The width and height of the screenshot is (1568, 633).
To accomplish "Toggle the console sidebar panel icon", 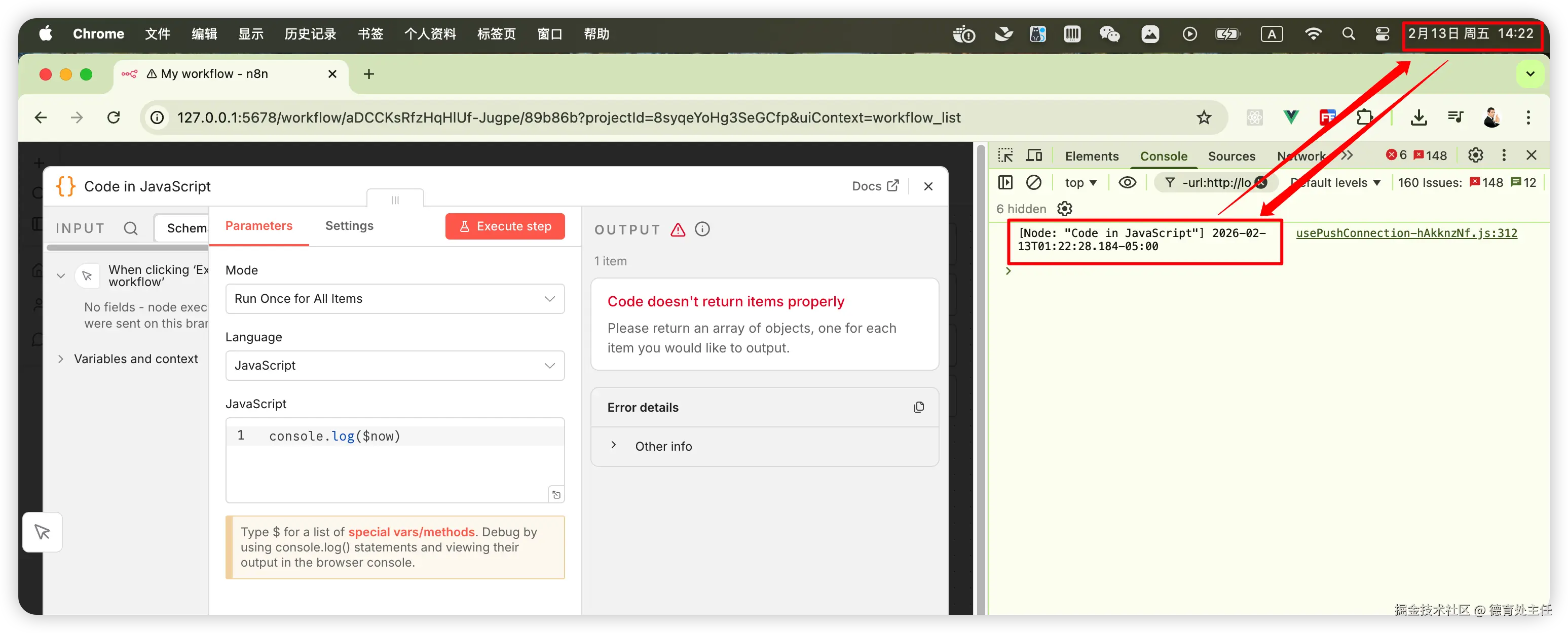I will point(1005,182).
